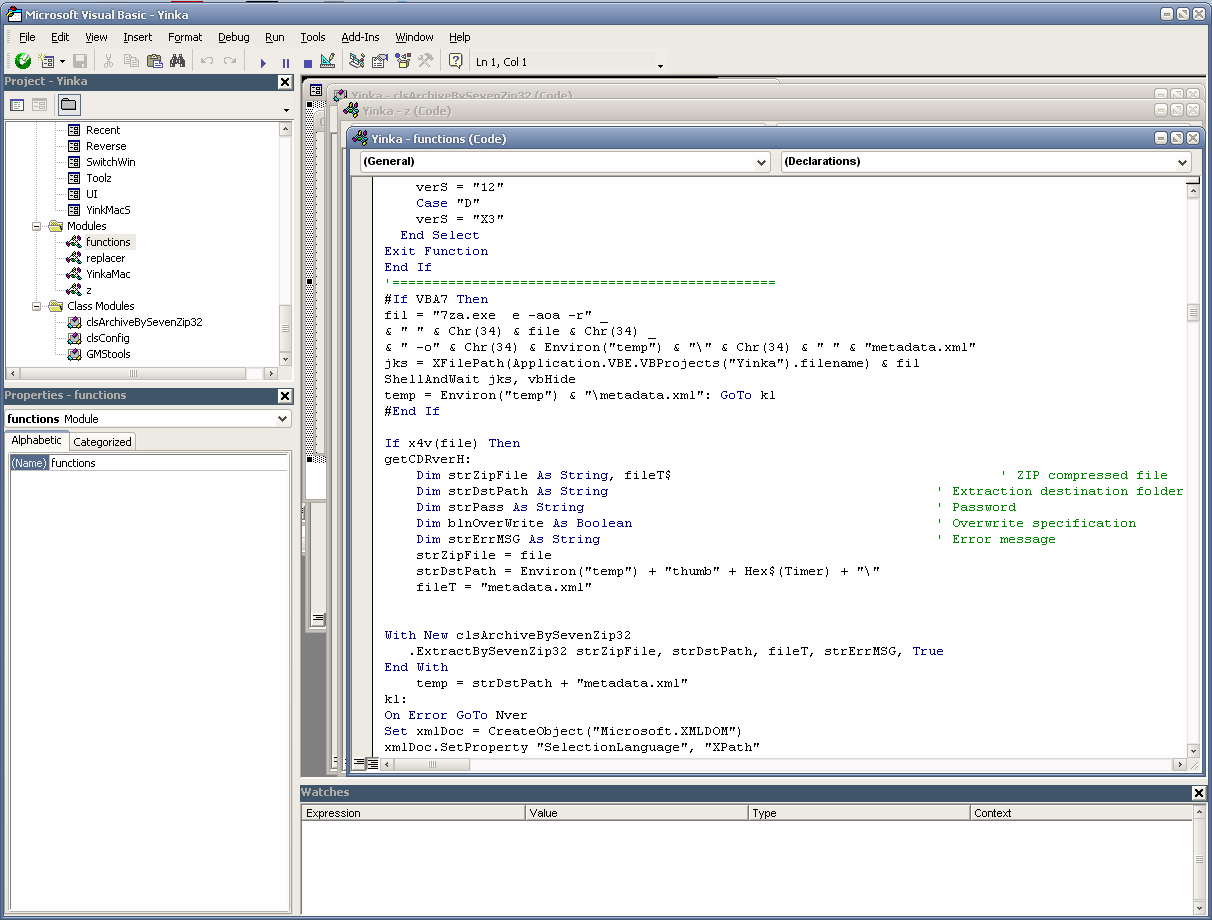
Task: Run the macro with the play button
Action: click(x=263, y=62)
